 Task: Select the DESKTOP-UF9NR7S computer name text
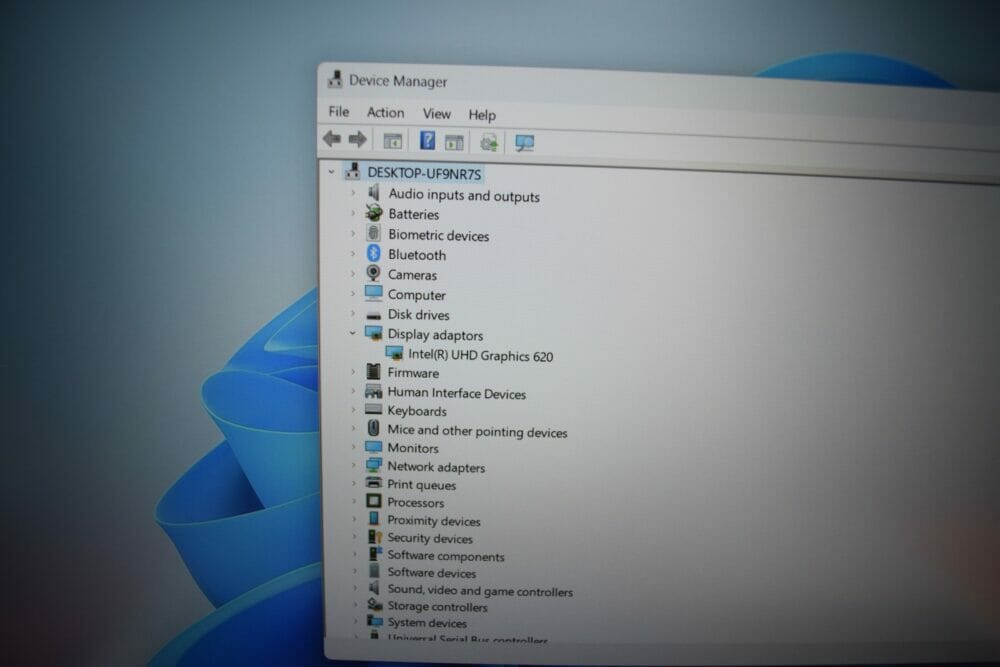tap(424, 173)
